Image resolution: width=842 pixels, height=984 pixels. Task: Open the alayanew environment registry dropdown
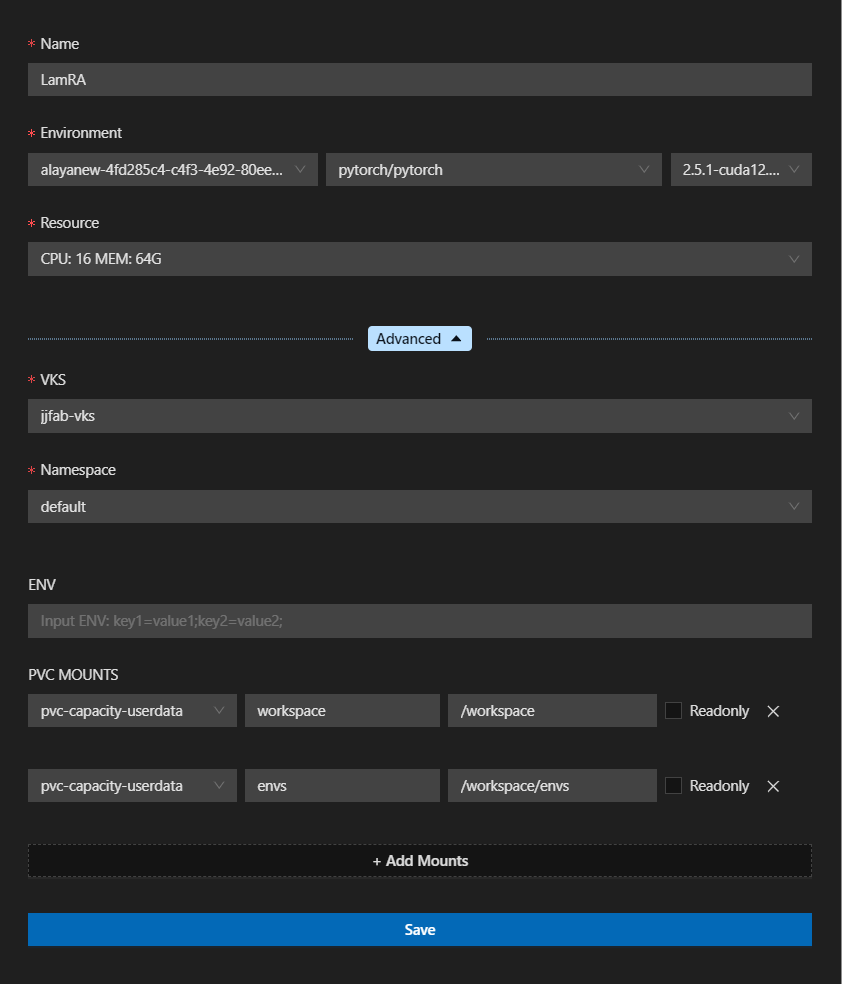click(x=172, y=170)
